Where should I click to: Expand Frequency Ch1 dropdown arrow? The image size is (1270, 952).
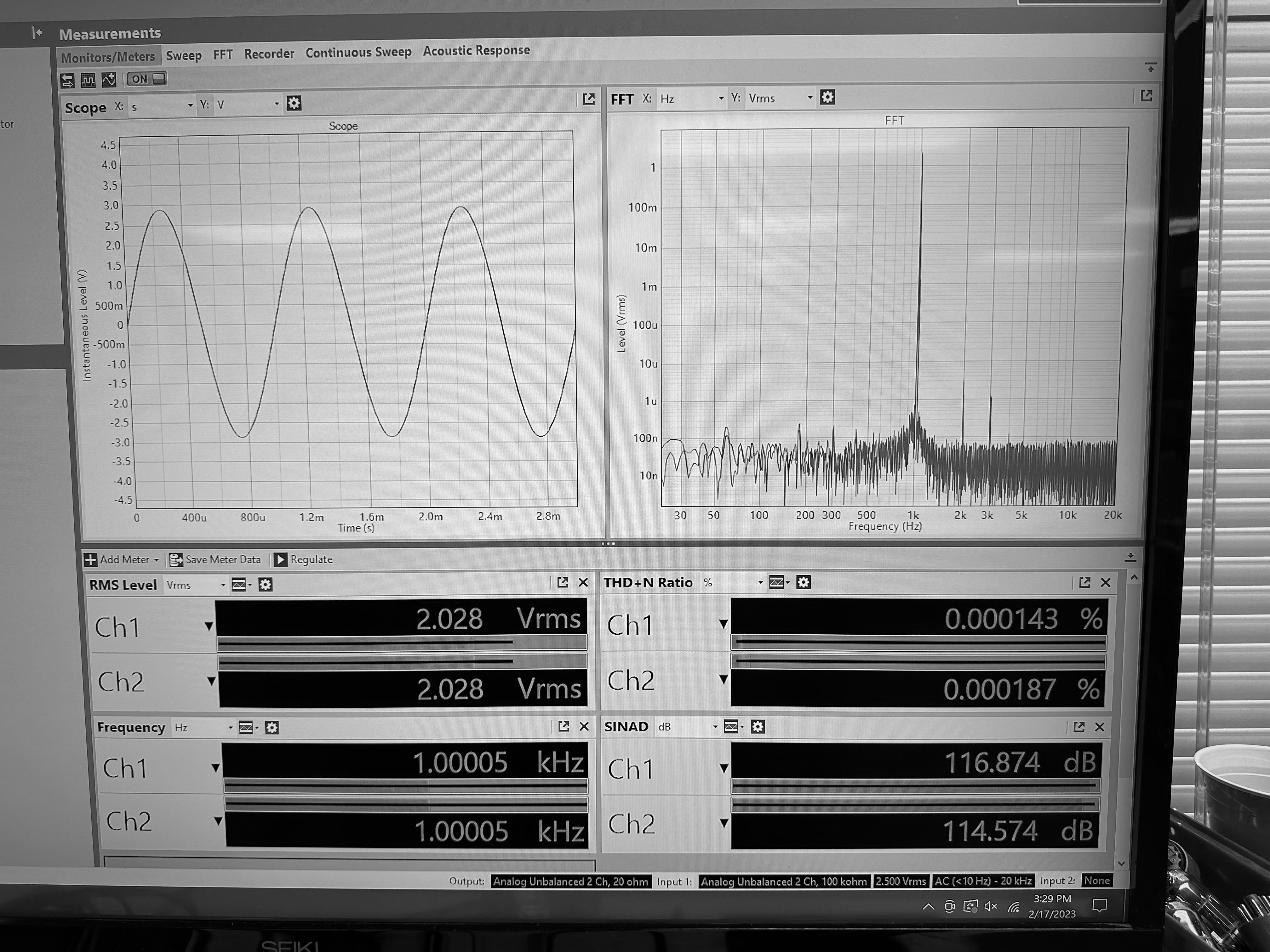point(215,768)
